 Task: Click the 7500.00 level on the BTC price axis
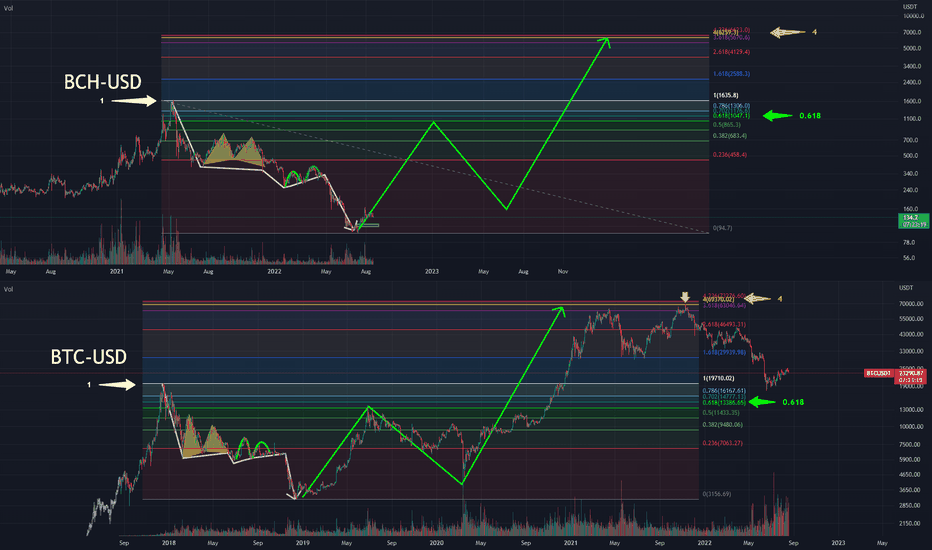[x=910, y=445]
